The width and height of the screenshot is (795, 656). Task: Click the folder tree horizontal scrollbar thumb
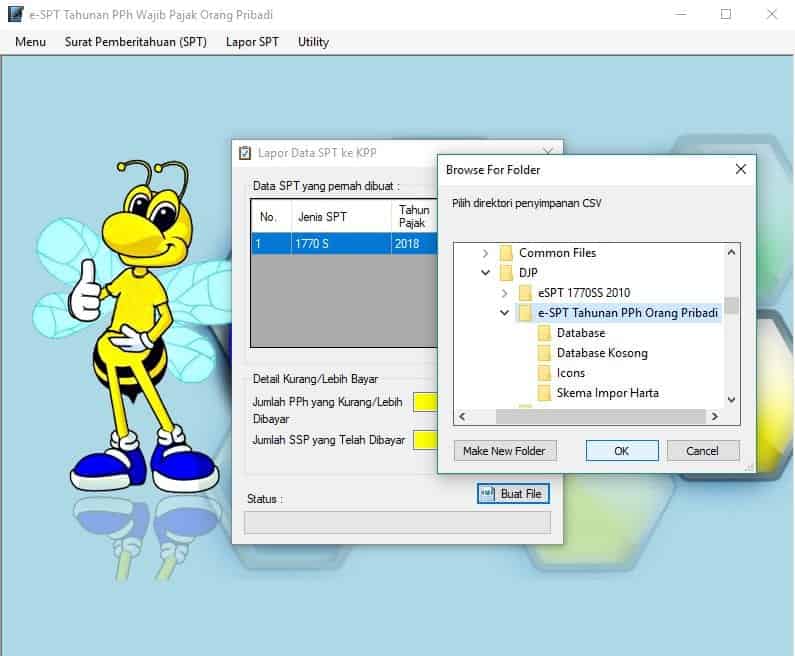601,416
